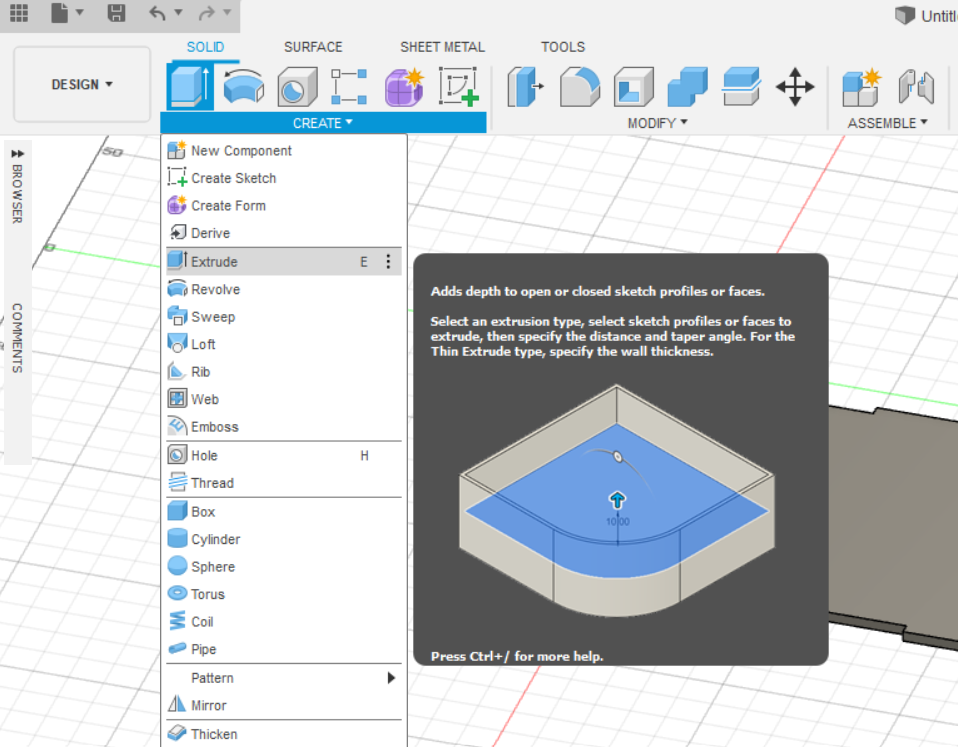Screen dimensions: 958x747
Task: Click the Extrude tooltip preview illustration
Action: coord(617,501)
